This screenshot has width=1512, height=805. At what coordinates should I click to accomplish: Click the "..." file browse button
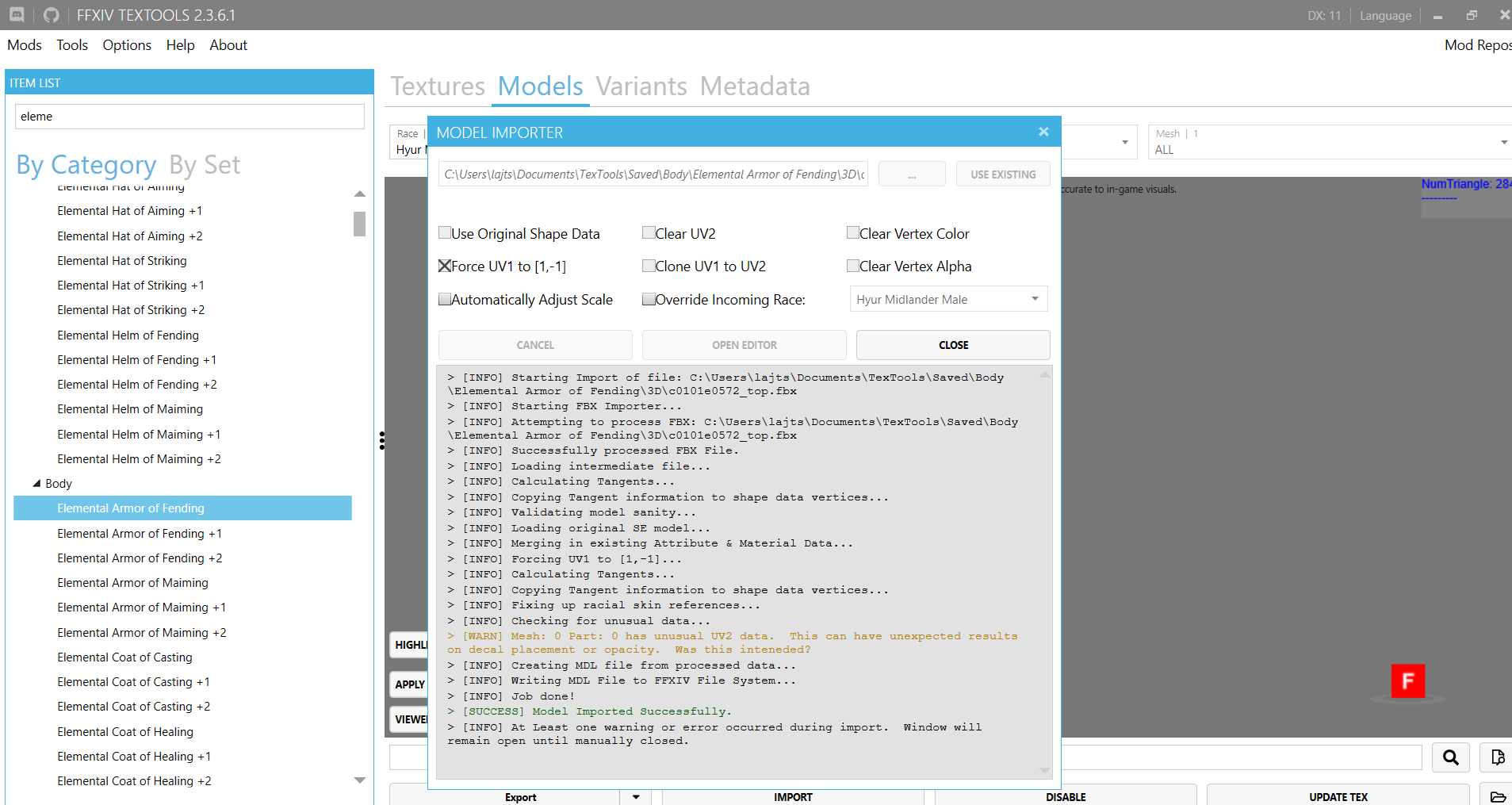tap(911, 174)
